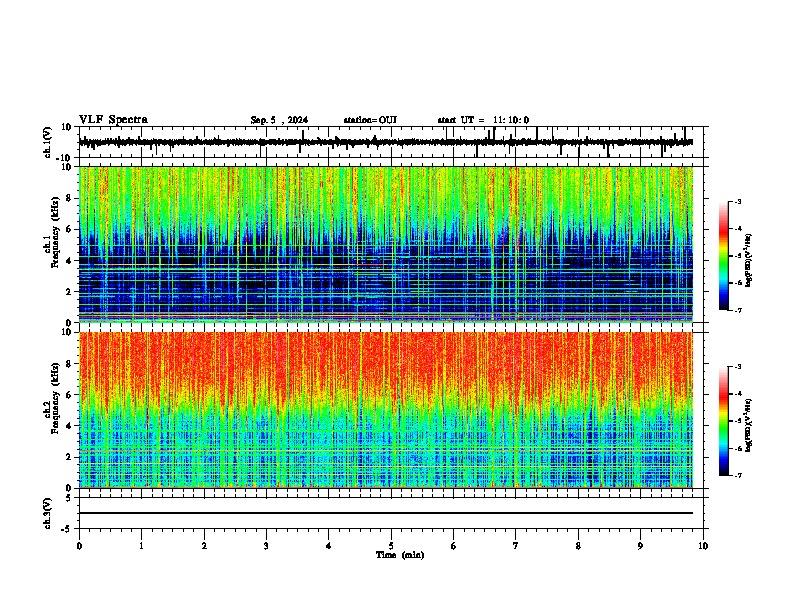Click the ch.2 color scale log(PSD) unit label
Screen dimensions: 792x612
pyautogui.click(x=748, y=425)
